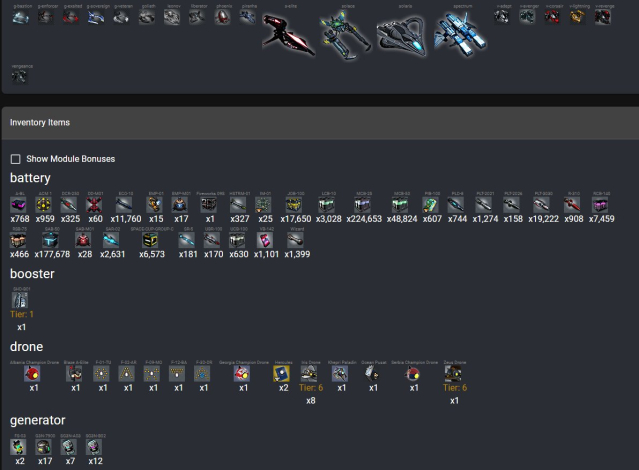
Task: Choose the vengeance ship icon
Action: (x=21, y=76)
